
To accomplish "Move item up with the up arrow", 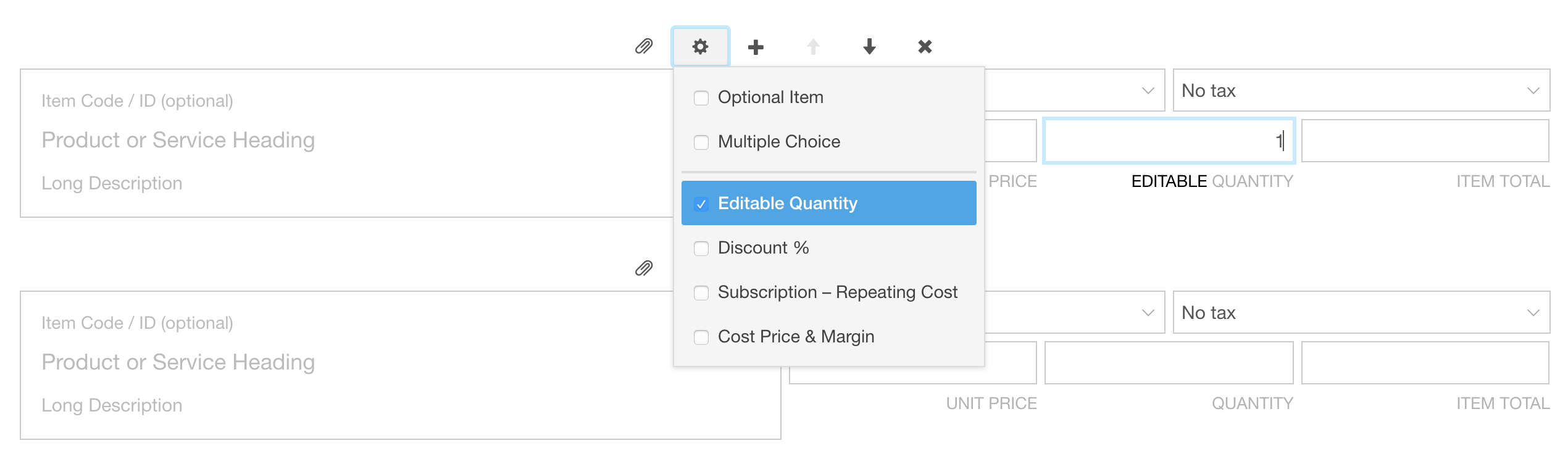I will click(x=813, y=47).
